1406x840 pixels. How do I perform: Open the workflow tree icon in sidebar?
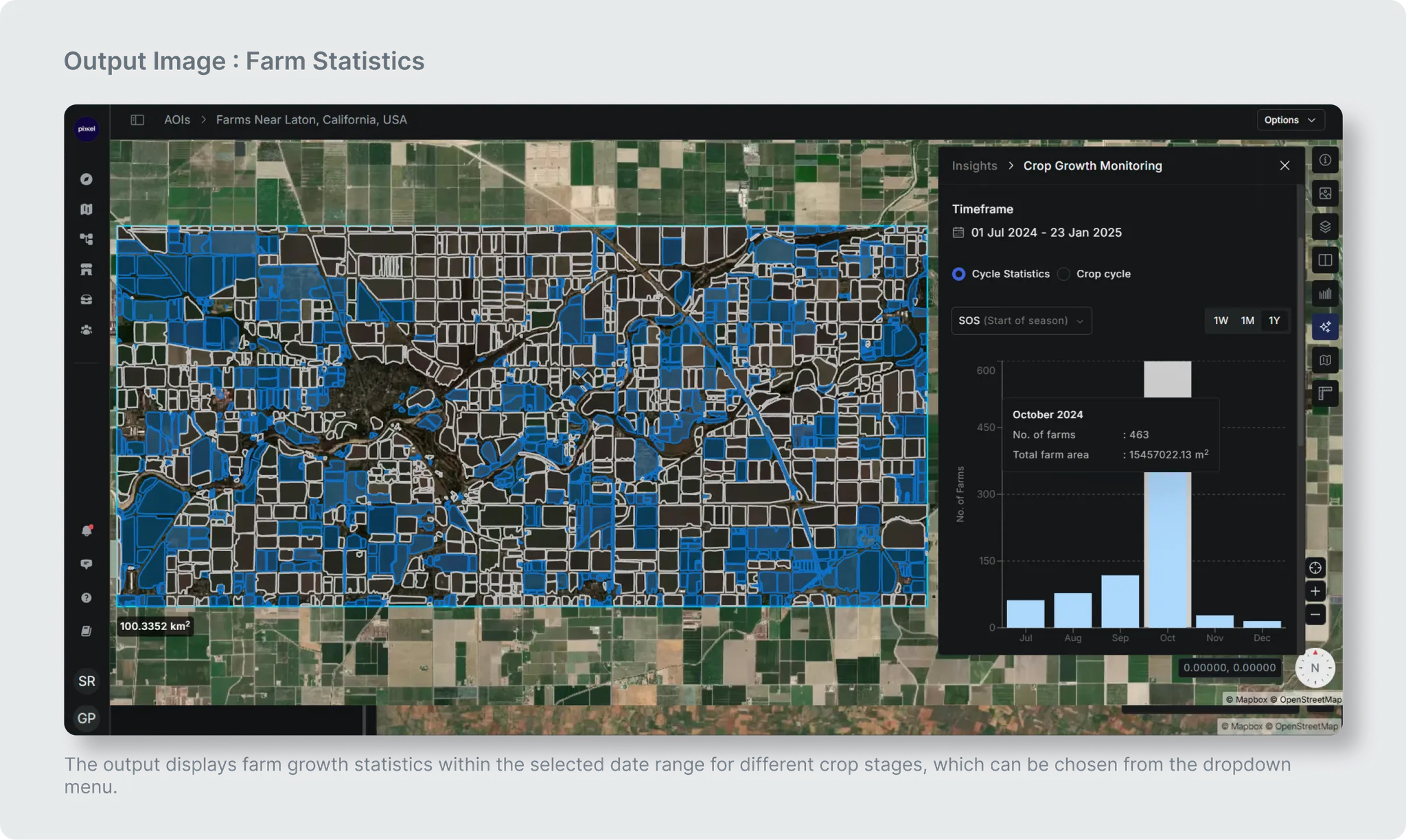click(87, 239)
